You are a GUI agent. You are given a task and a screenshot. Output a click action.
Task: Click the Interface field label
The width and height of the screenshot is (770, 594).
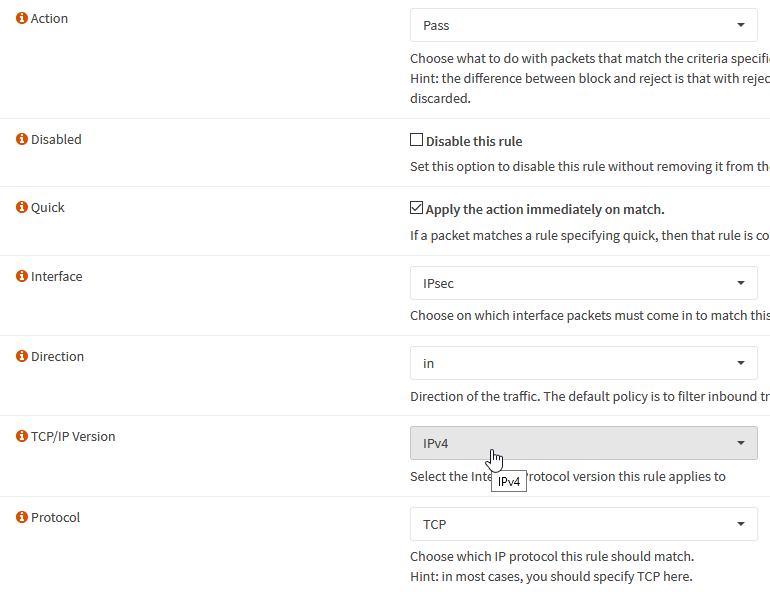pyautogui.click(x=57, y=277)
